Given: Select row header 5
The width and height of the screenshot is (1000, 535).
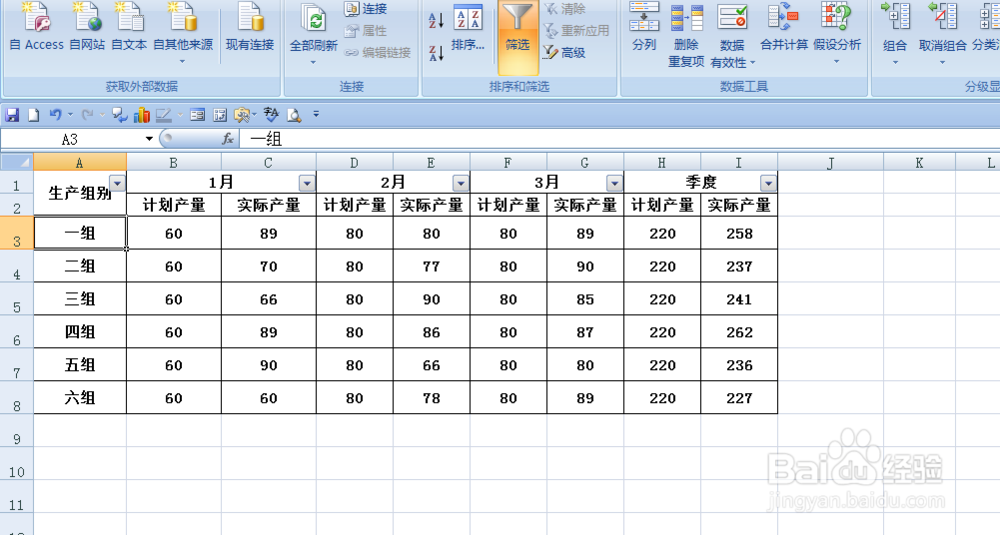Looking at the screenshot, I should coord(17,298).
